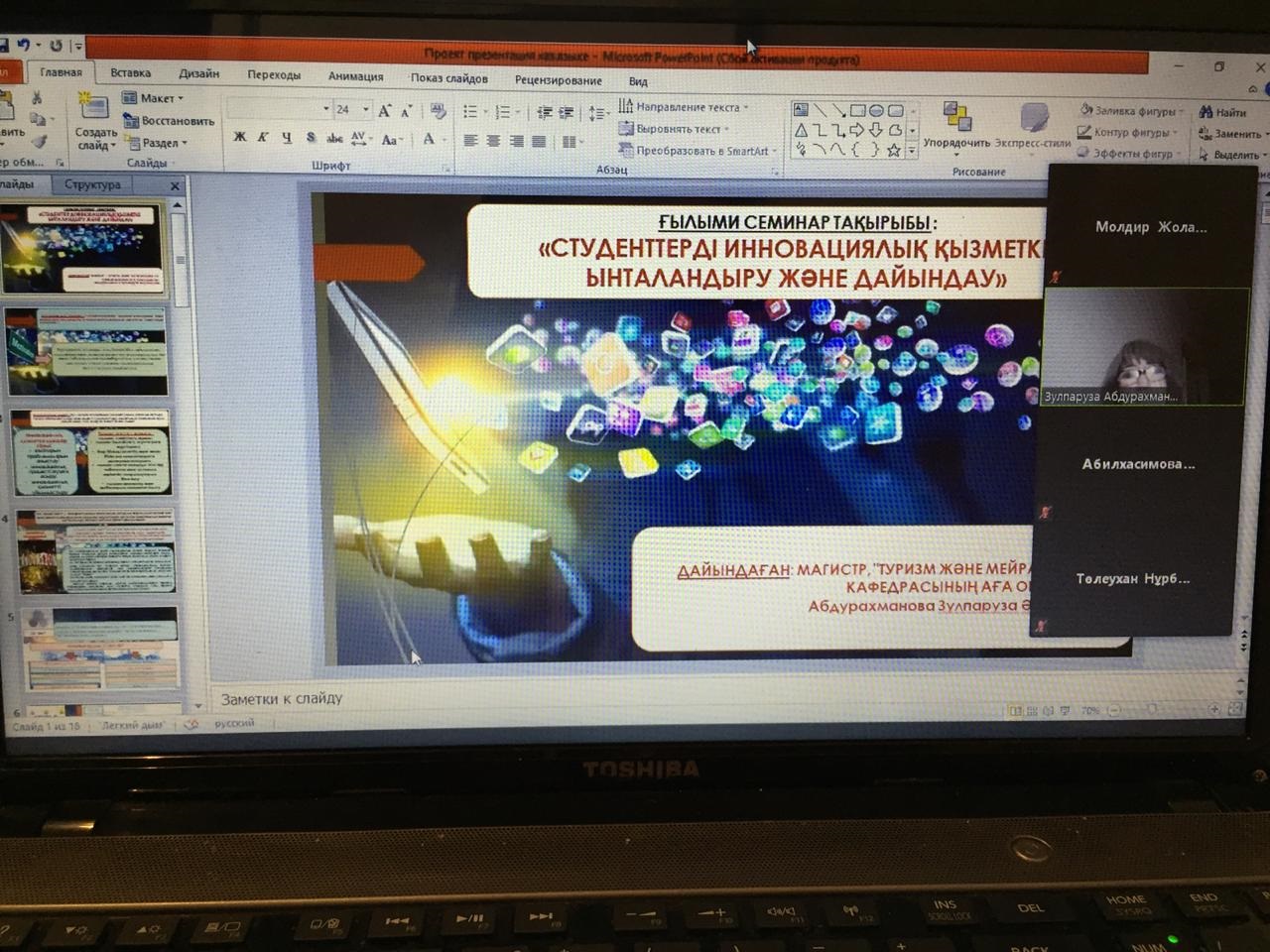Switch to the Вставка ribbon tab
This screenshot has height=952, width=1270.
point(130,72)
